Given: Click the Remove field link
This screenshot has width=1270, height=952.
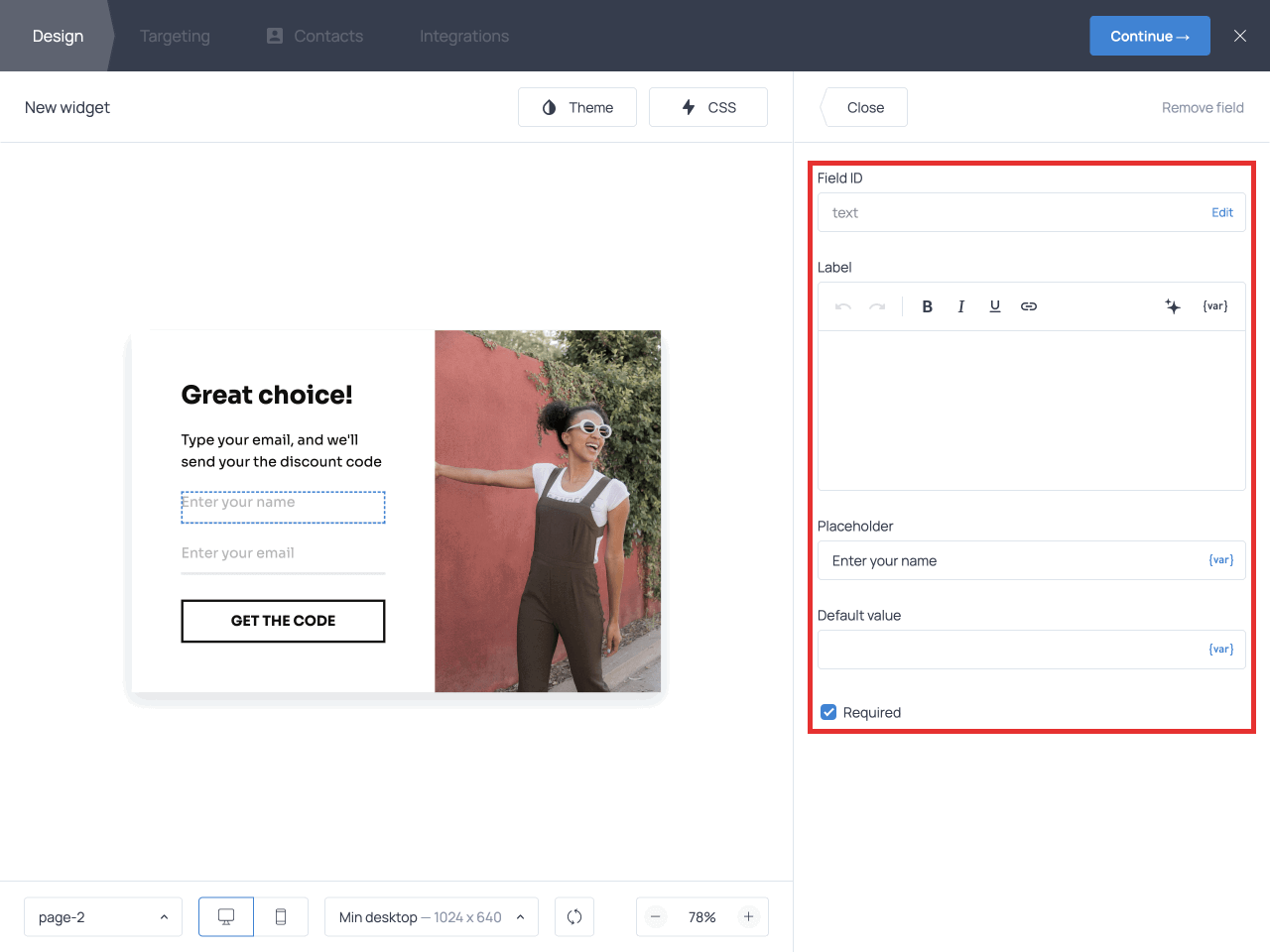Looking at the screenshot, I should click(x=1203, y=107).
